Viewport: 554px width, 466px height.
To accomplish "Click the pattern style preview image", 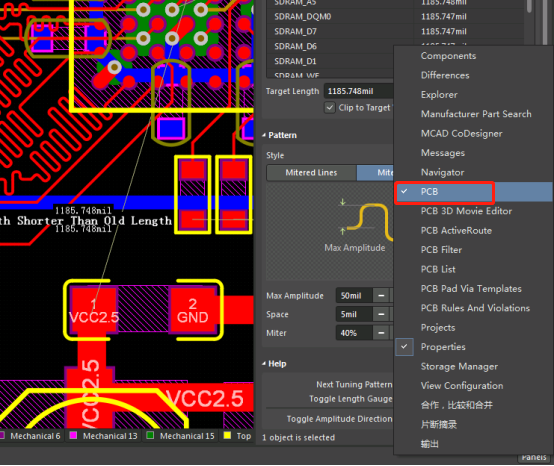I will [330, 232].
